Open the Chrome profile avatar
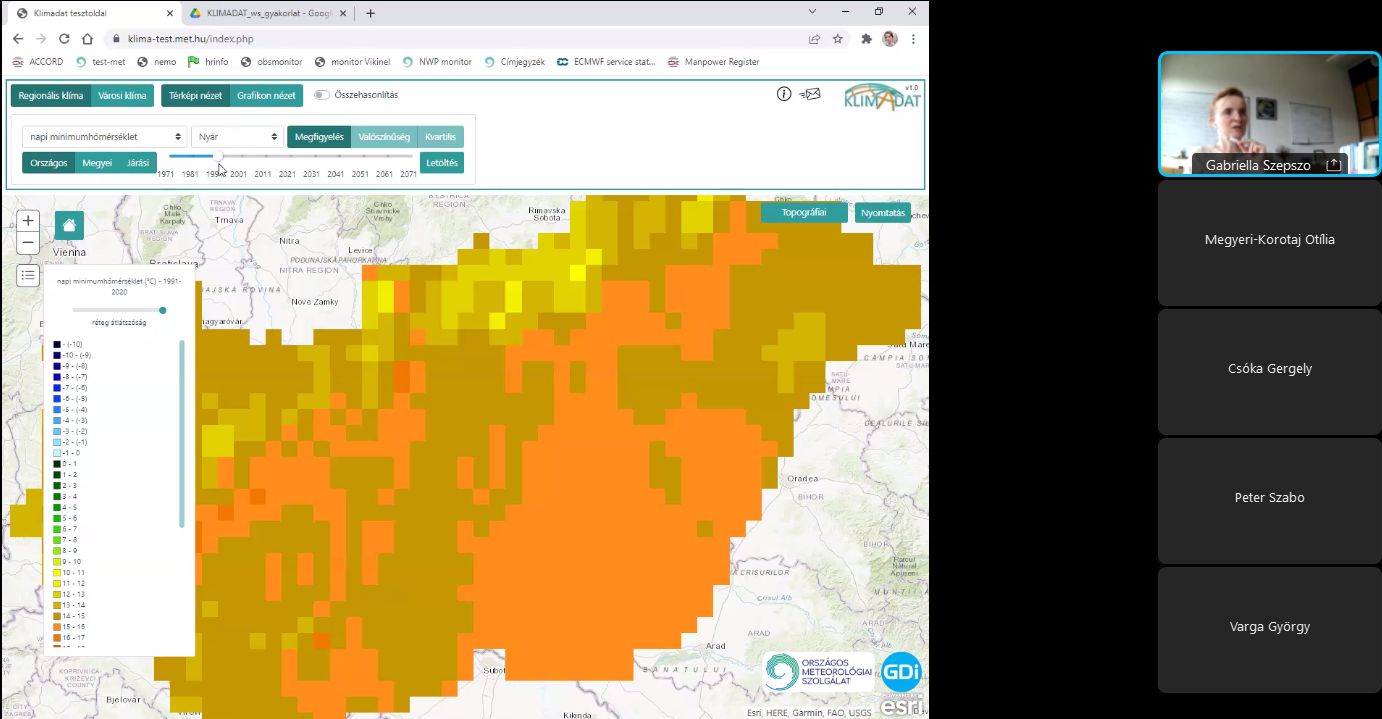Screen dimensions: 1382x719 890,39
